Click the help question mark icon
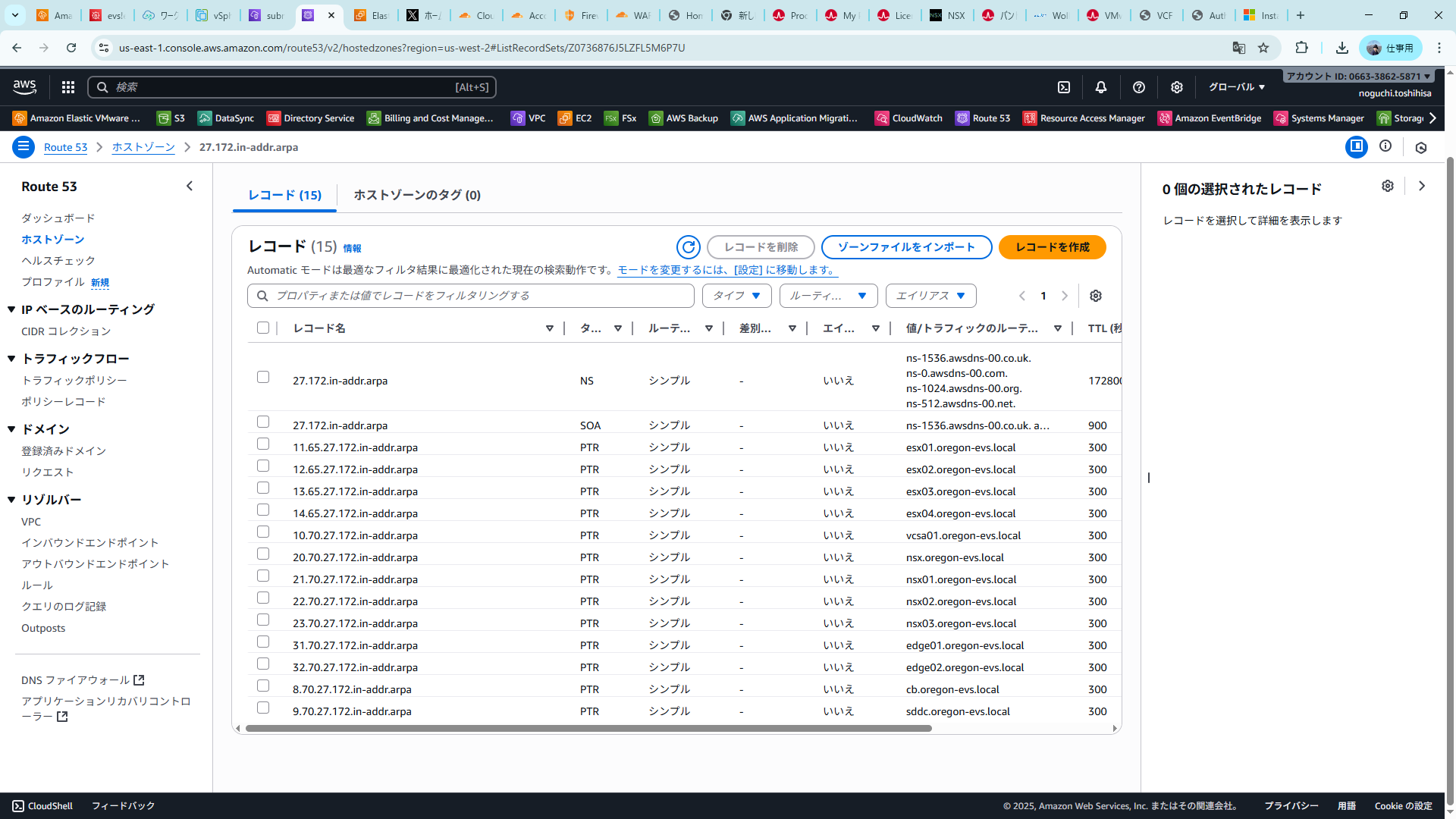This screenshot has width=1456, height=819. tap(1139, 87)
